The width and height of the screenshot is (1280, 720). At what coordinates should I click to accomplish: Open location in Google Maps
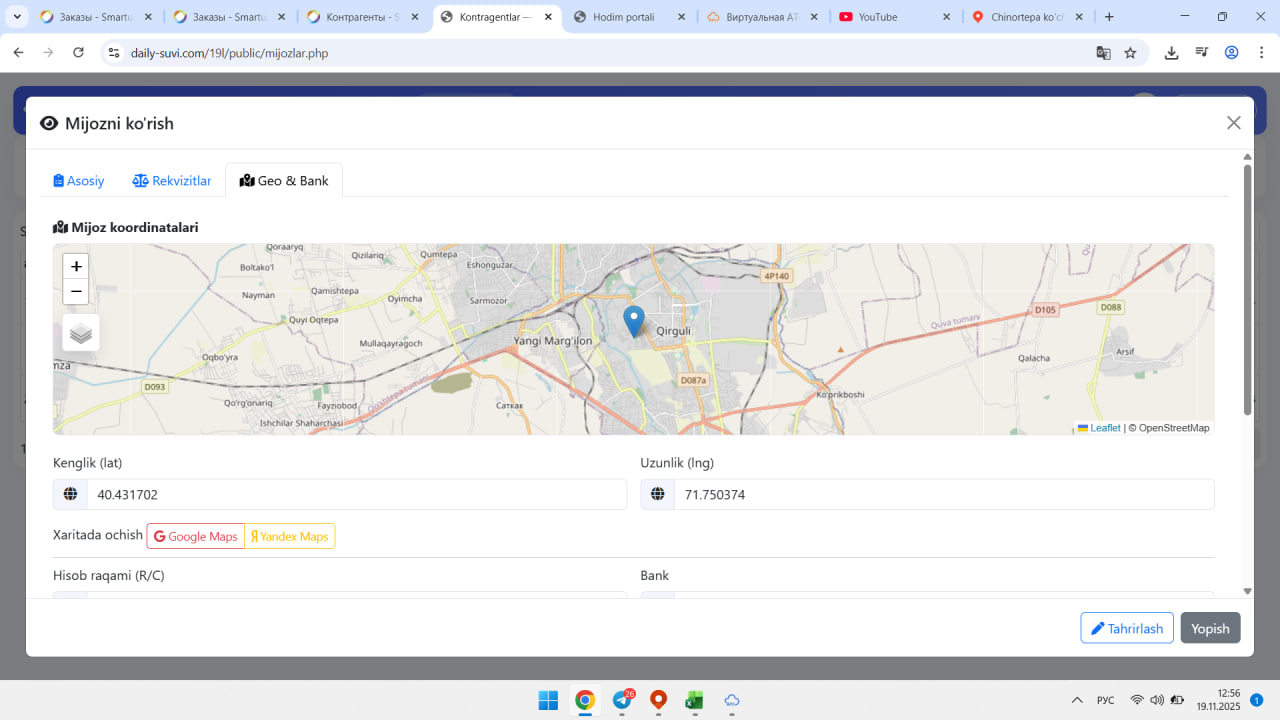196,537
